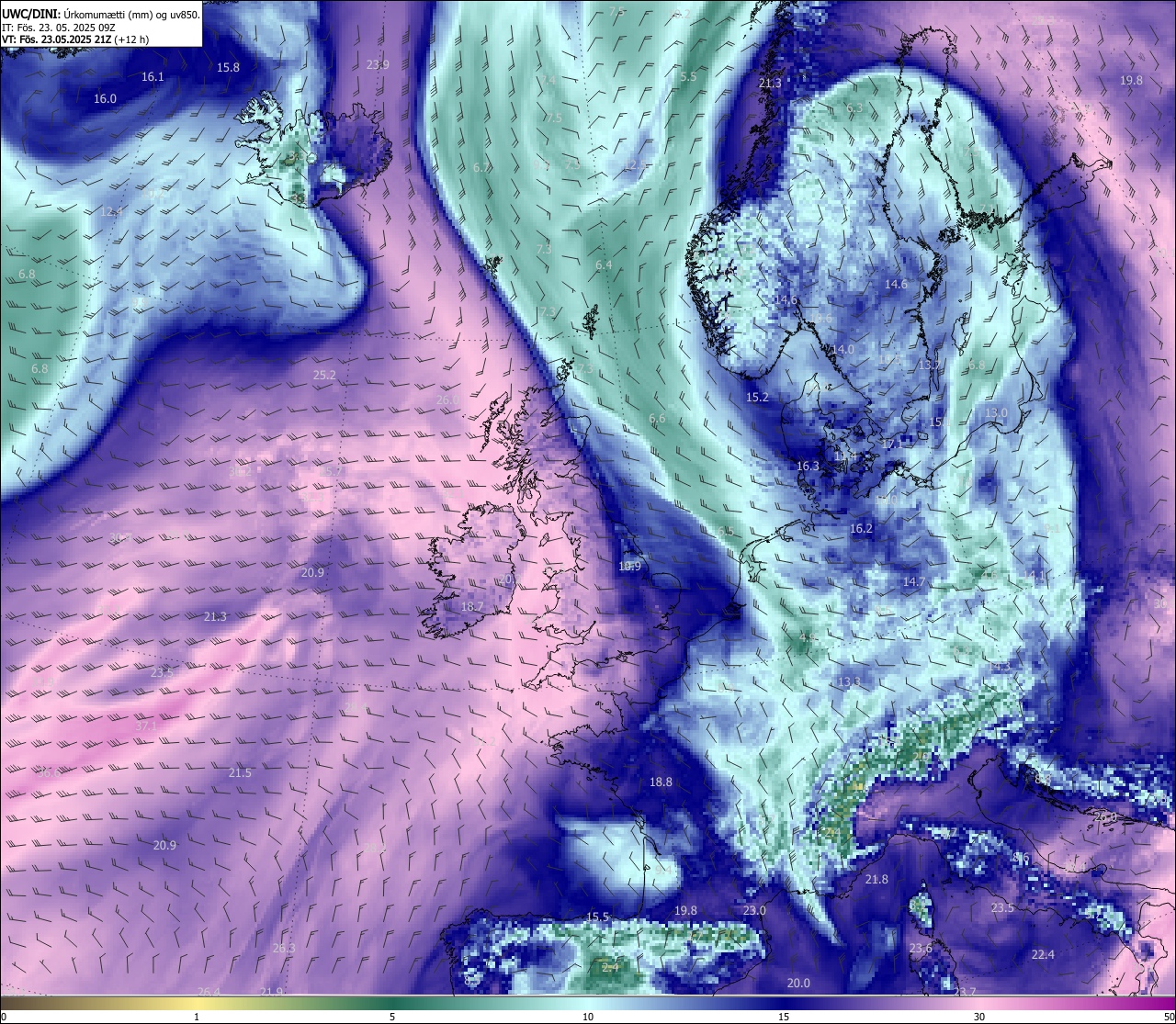
Task: Click the colour scale tick label 15
Action: click(784, 1017)
